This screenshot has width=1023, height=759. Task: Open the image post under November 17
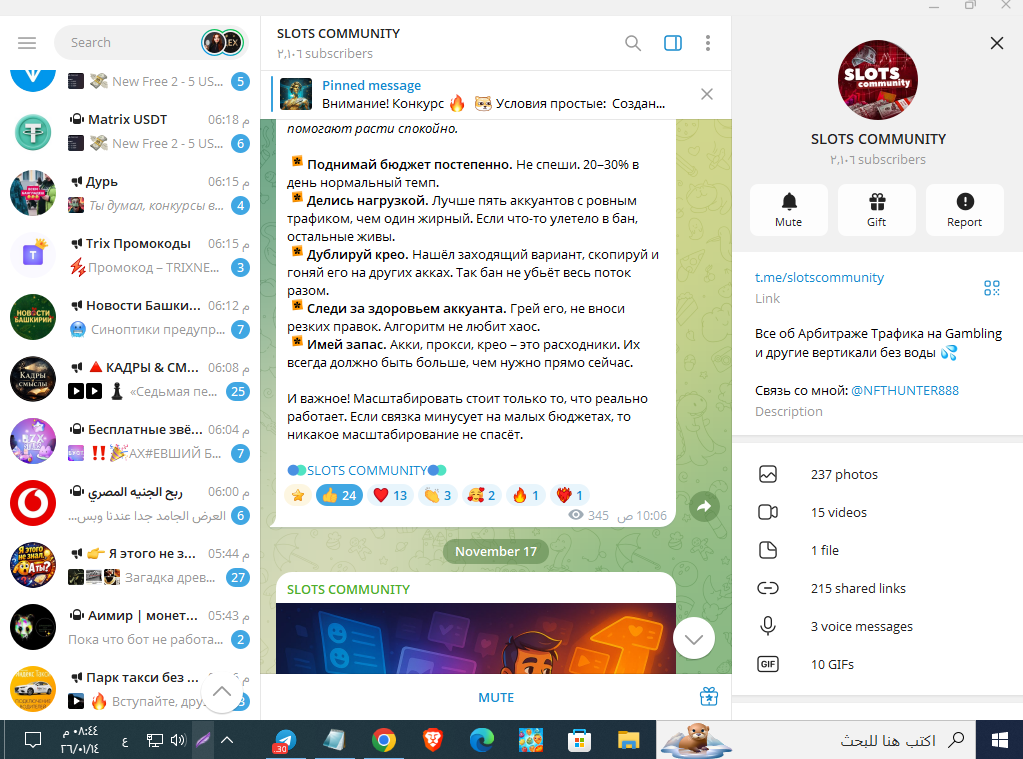point(476,638)
